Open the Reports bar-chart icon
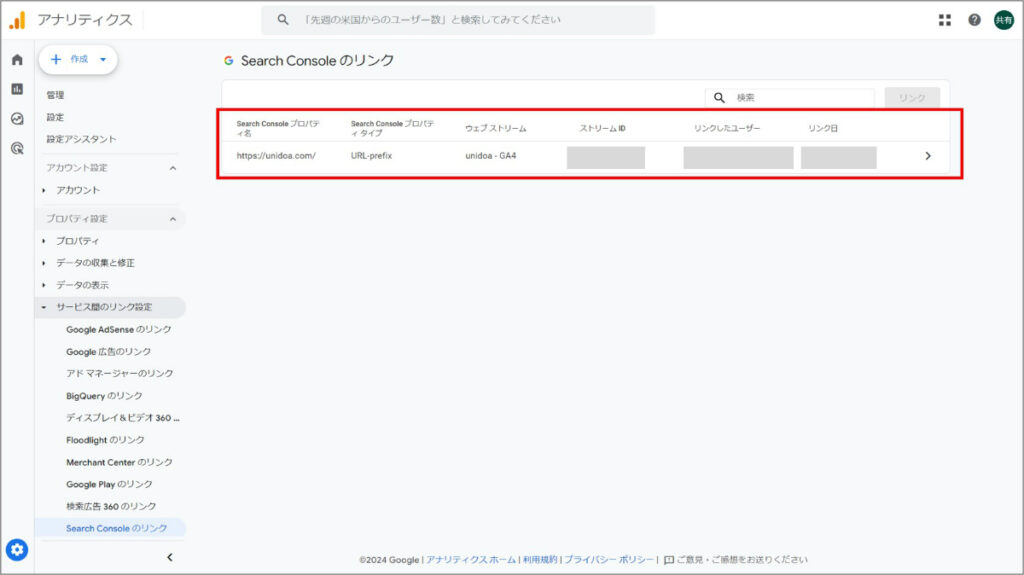The width and height of the screenshot is (1024, 575). (18, 89)
